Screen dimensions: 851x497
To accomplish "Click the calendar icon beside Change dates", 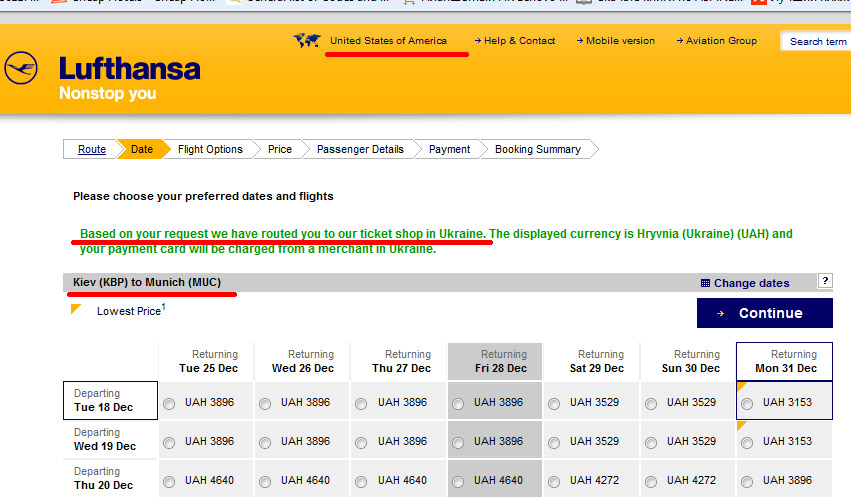I will pos(705,283).
